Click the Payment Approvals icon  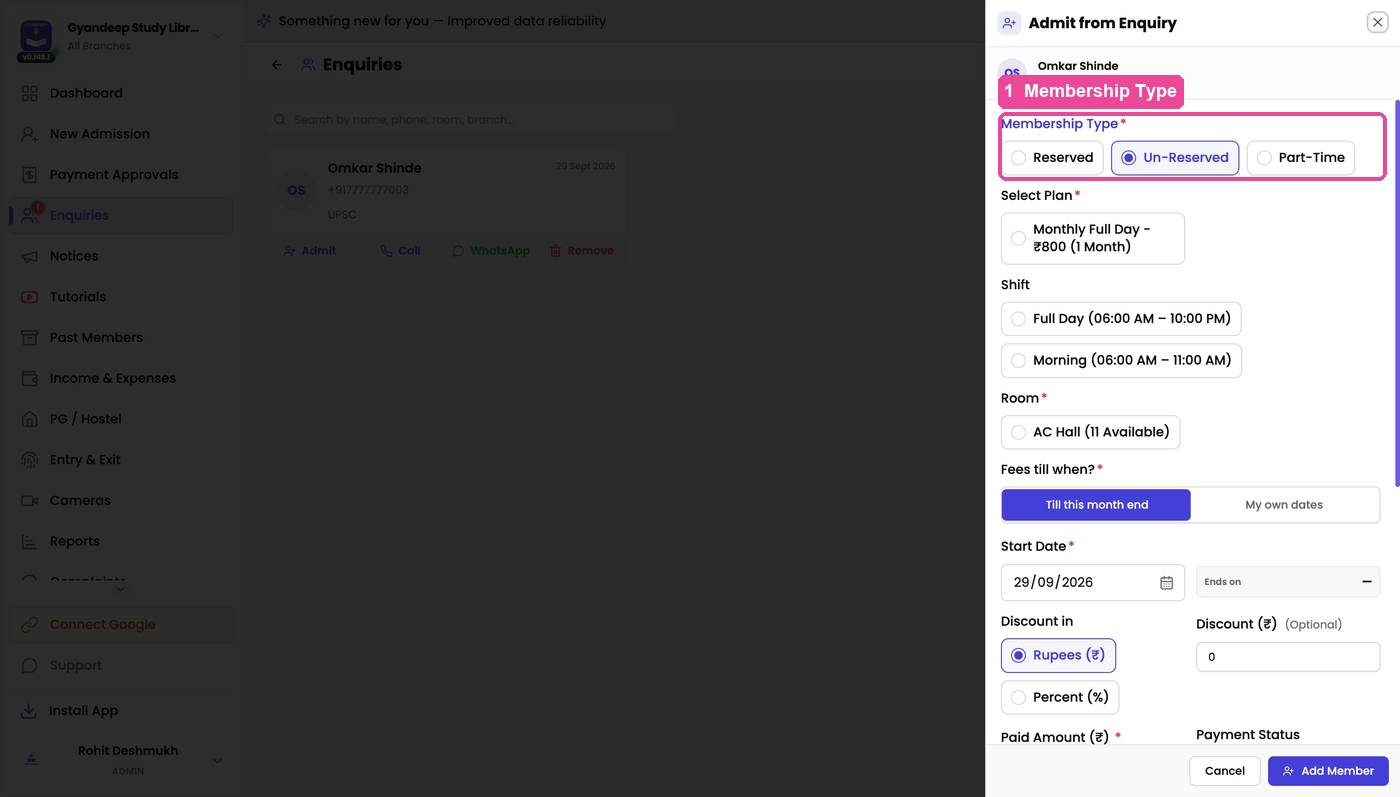pos(30,175)
